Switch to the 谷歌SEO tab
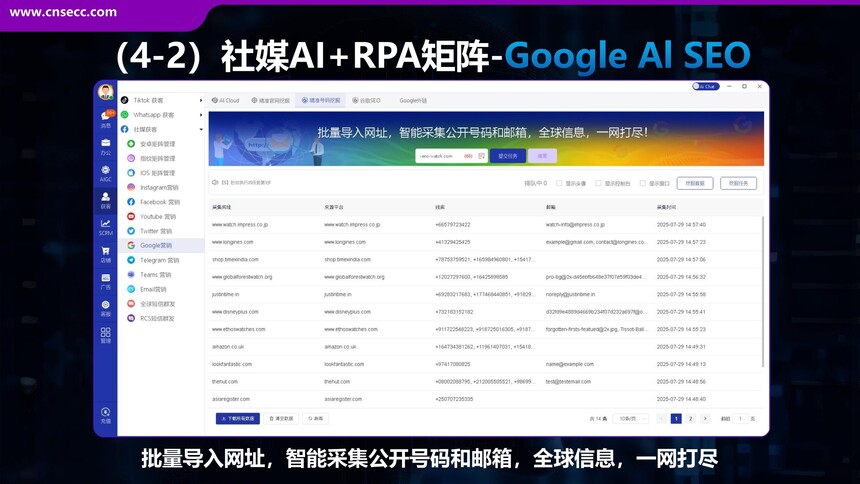Image resolution: width=860 pixels, height=484 pixels. [366, 101]
